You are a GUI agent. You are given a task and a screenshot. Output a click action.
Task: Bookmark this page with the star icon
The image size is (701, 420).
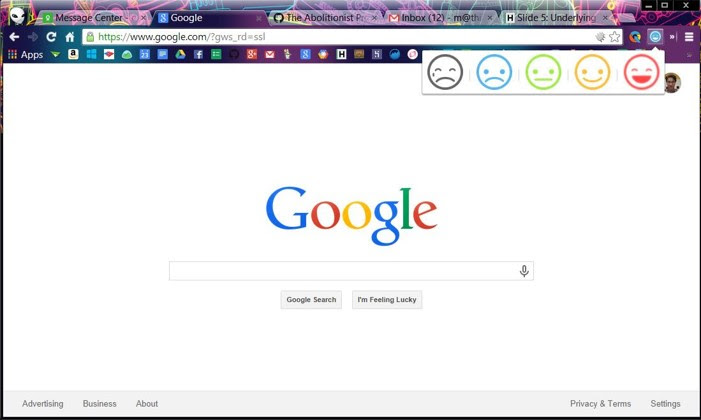pyautogui.click(x=615, y=37)
